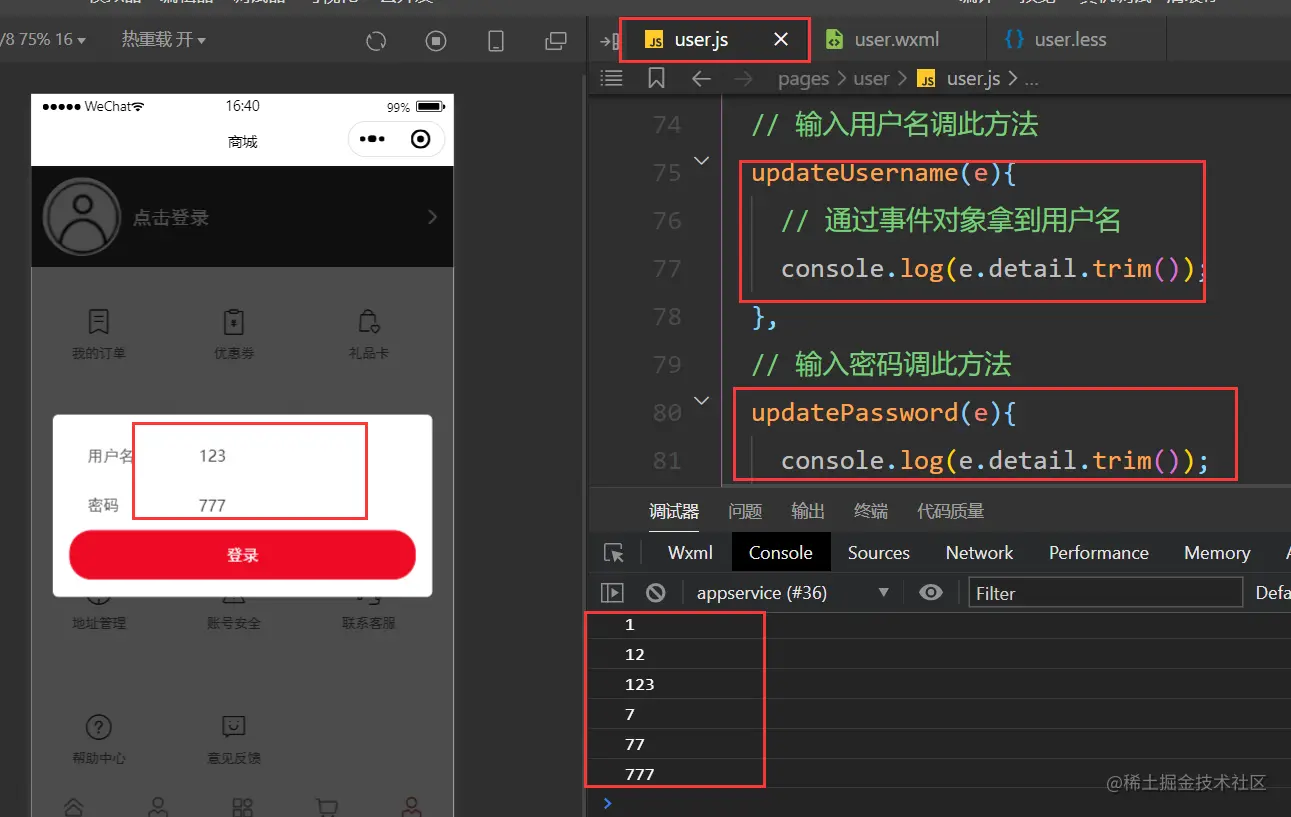Screen dimensions: 1291x817
Task: Click the simulator stop icon
Action: click(x=436, y=41)
